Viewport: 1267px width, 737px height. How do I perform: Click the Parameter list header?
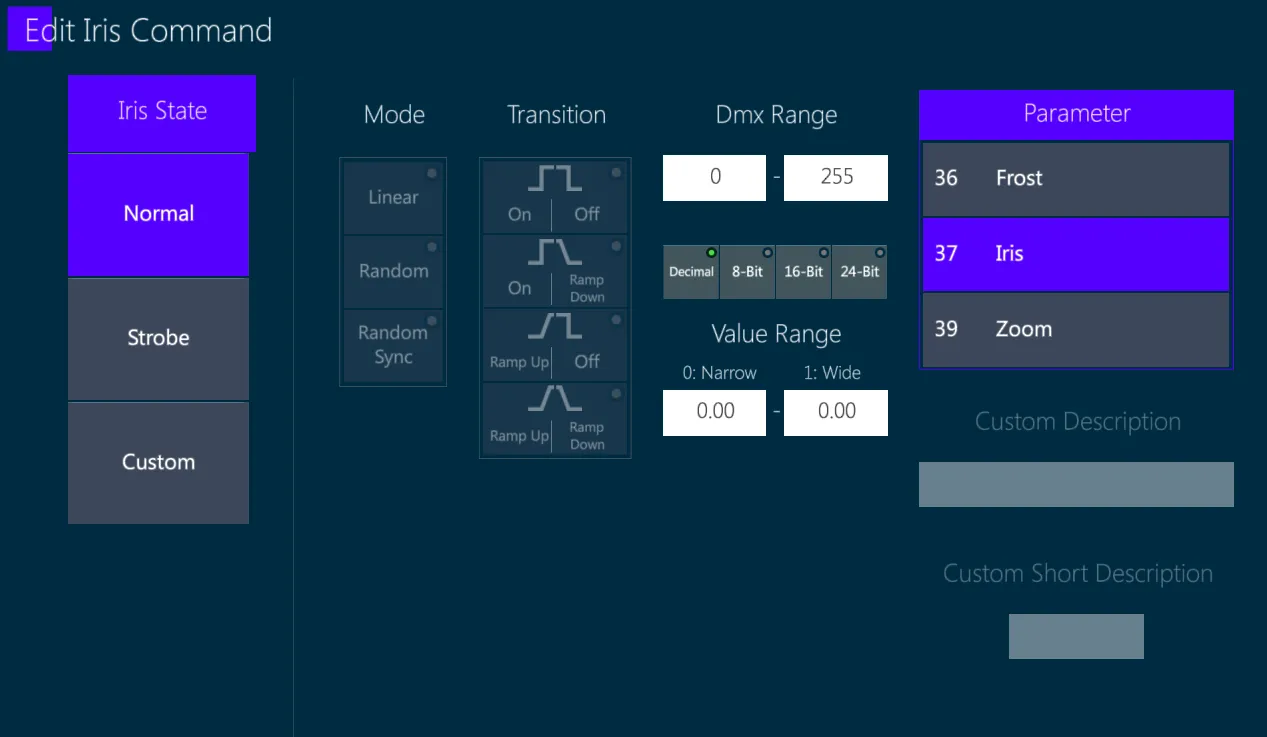[1076, 114]
